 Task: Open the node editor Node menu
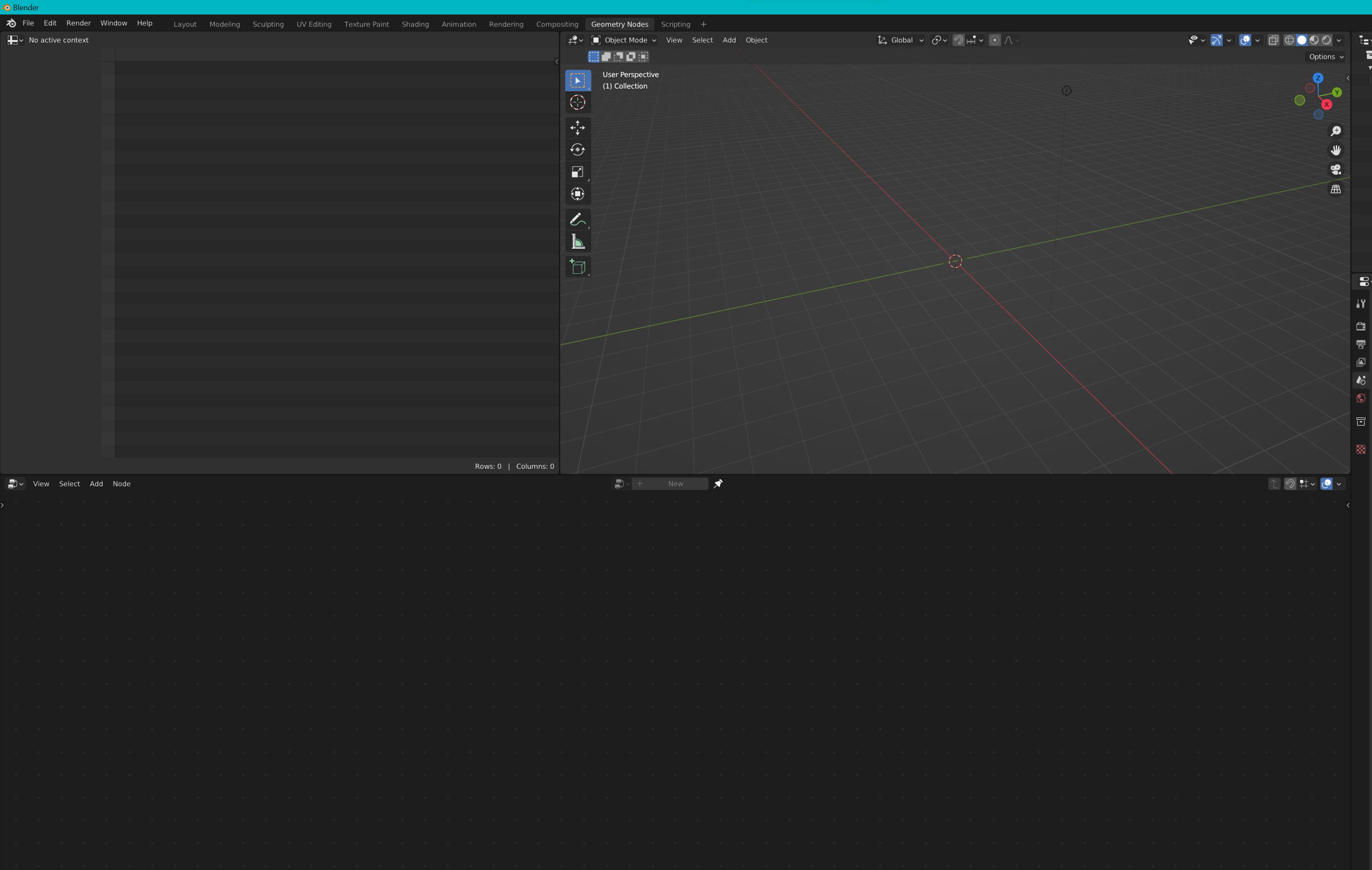click(121, 483)
